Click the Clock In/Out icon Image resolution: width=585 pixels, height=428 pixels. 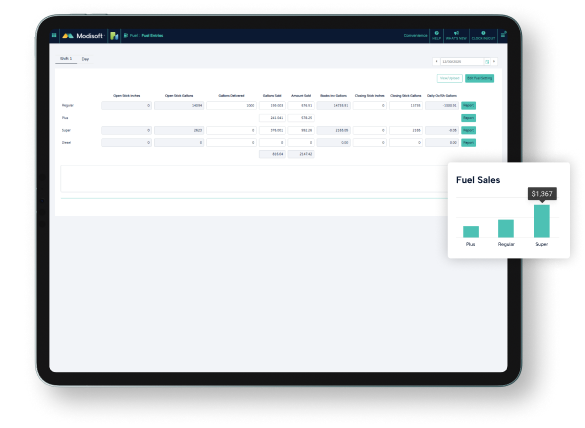(x=483, y=35)
